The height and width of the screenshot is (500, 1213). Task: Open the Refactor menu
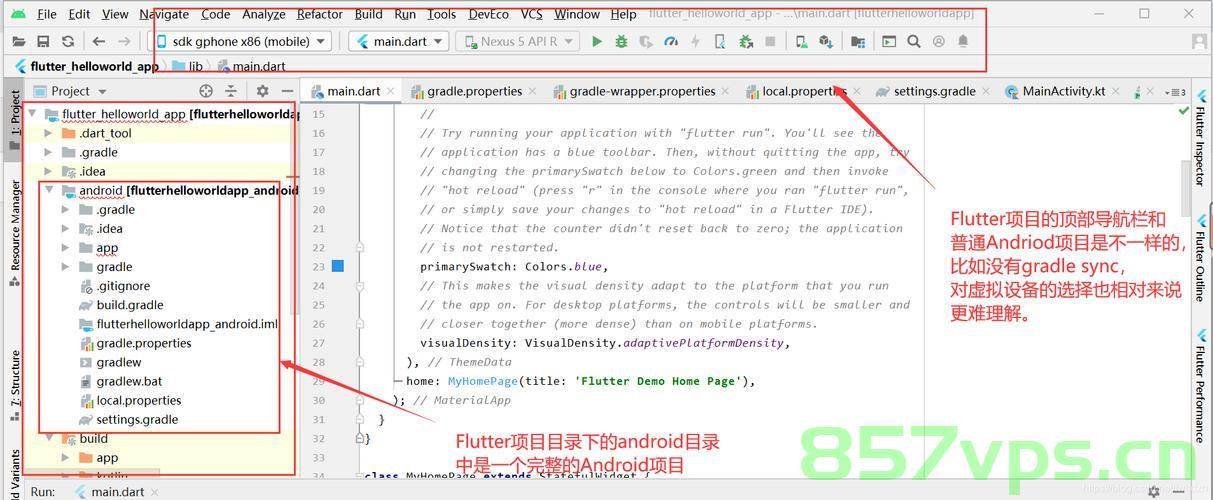pos(320,14)
